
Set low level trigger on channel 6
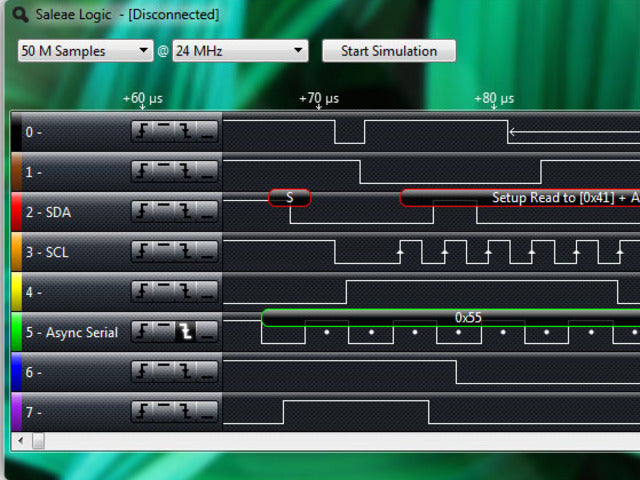[x=206, y=372]
